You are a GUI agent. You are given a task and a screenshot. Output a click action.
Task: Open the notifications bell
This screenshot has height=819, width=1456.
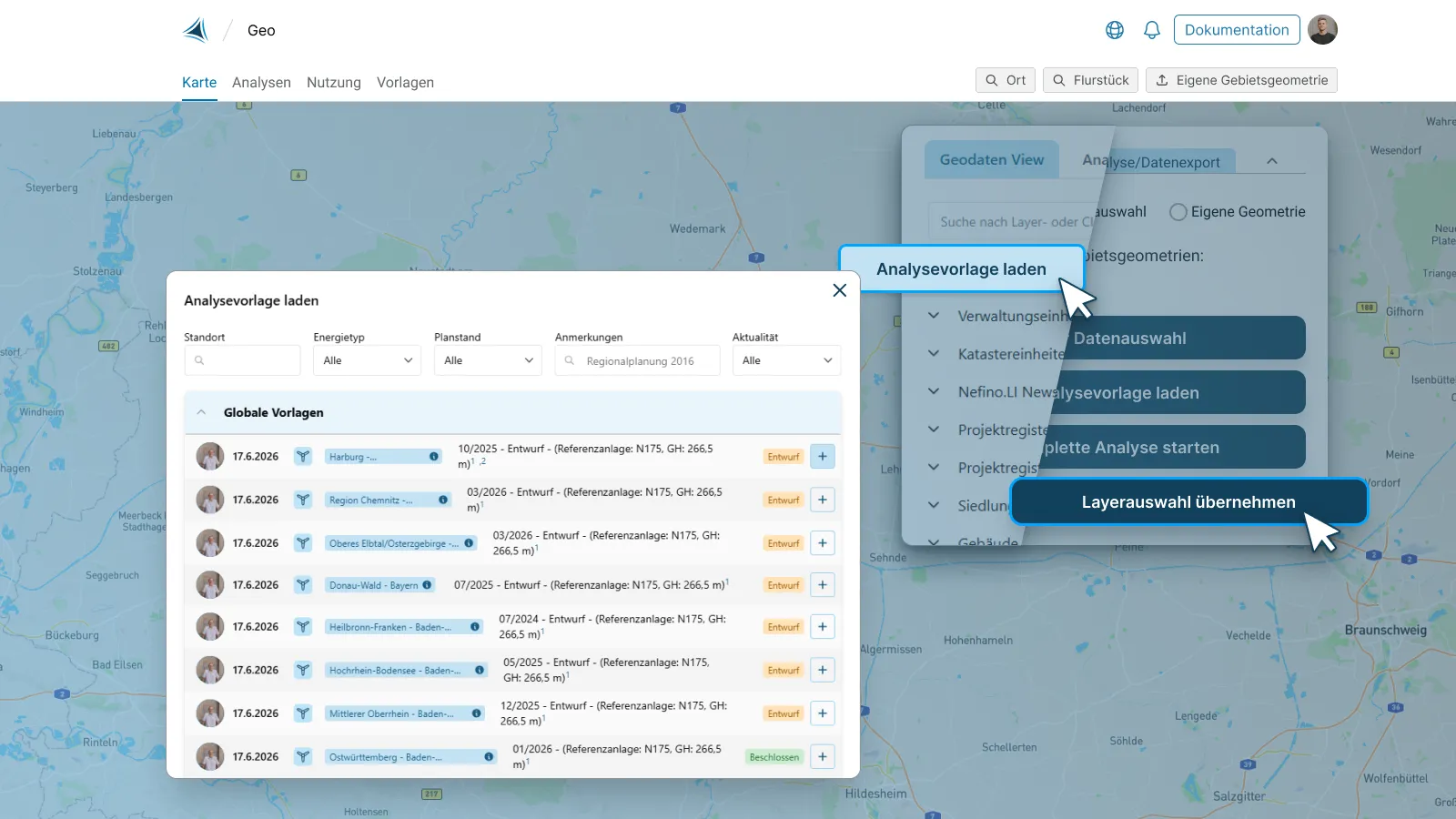[x=1152, y=30]
